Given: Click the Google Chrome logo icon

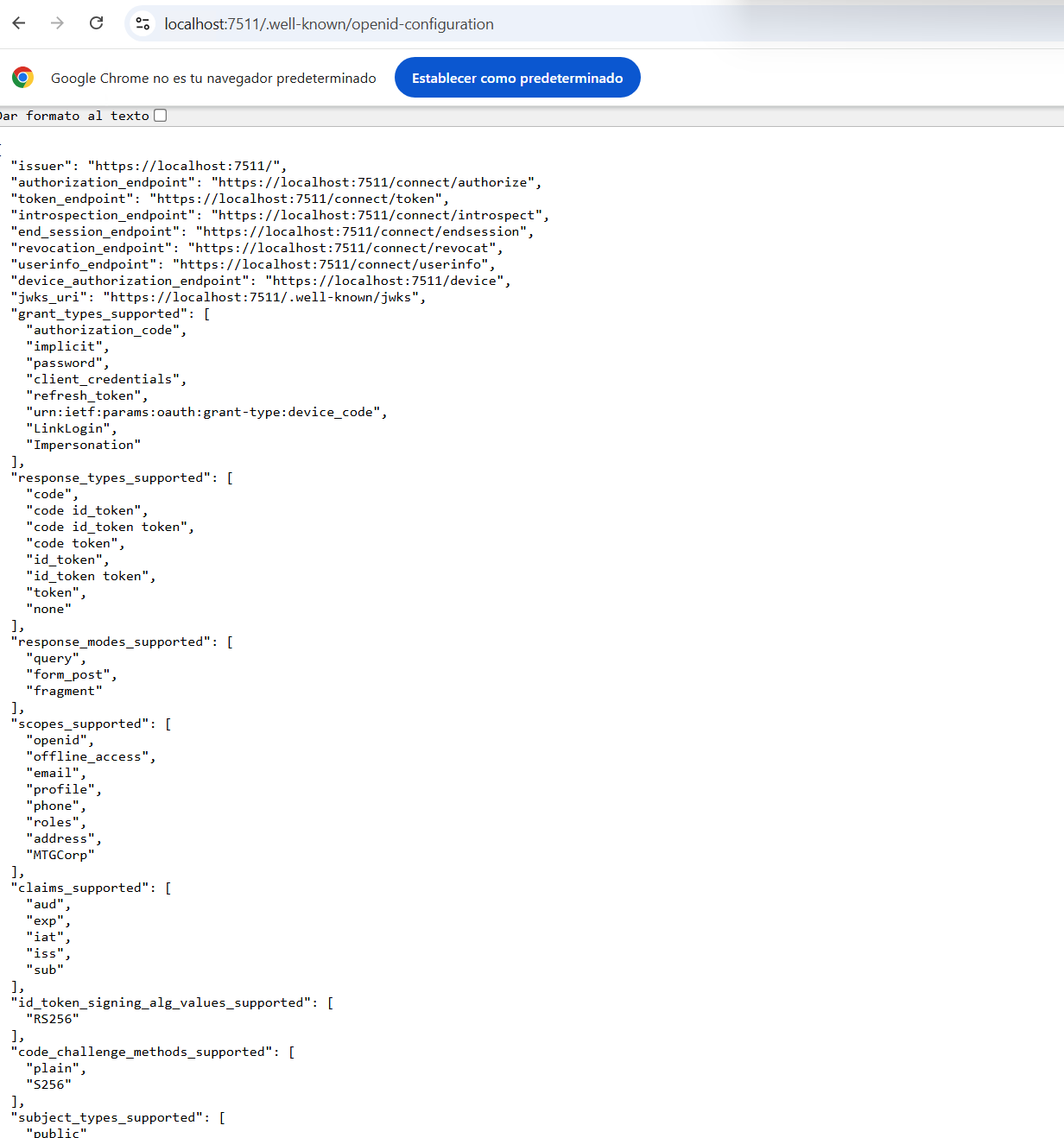Looking at the screenshot, I should pos(23,78).
